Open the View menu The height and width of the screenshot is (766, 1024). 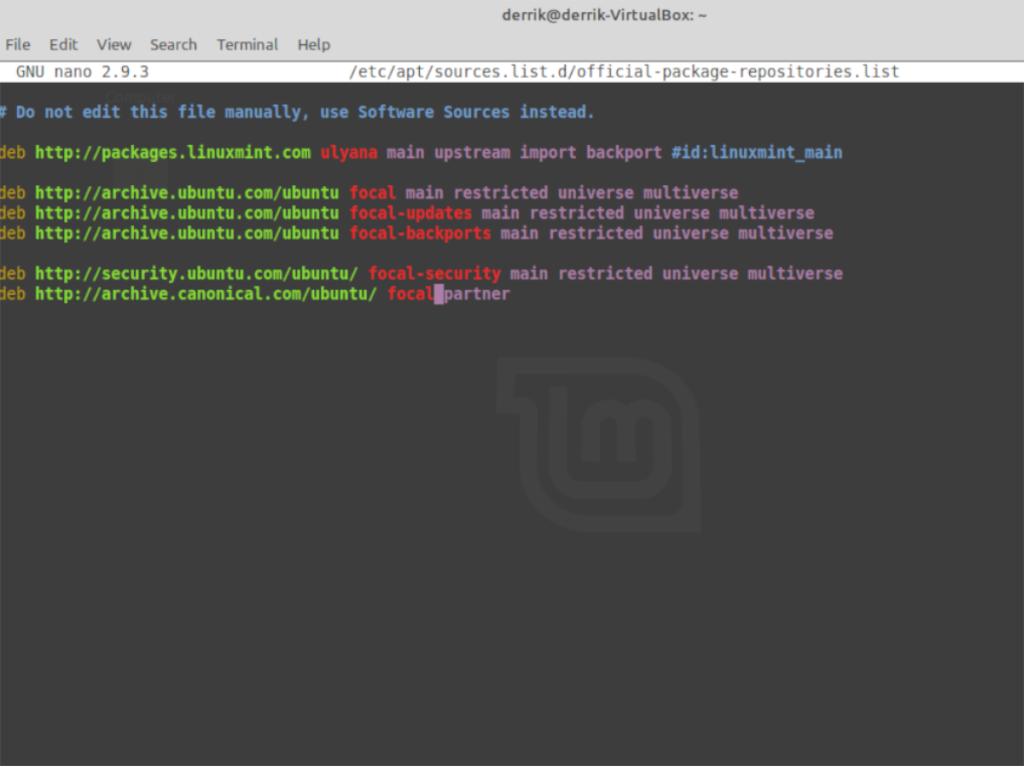(113, 44)
